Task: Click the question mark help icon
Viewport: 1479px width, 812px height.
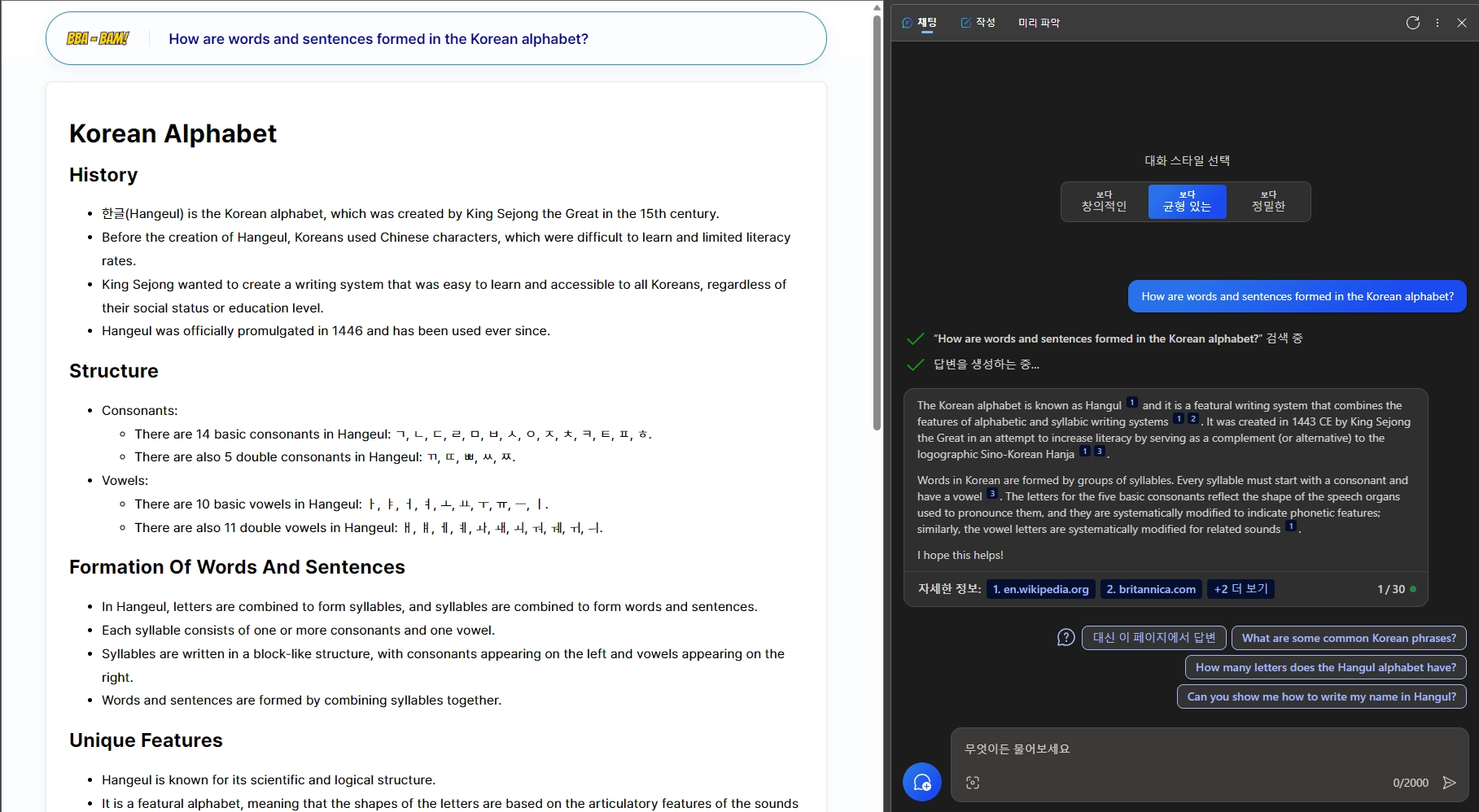Action: click(1066, 638)
